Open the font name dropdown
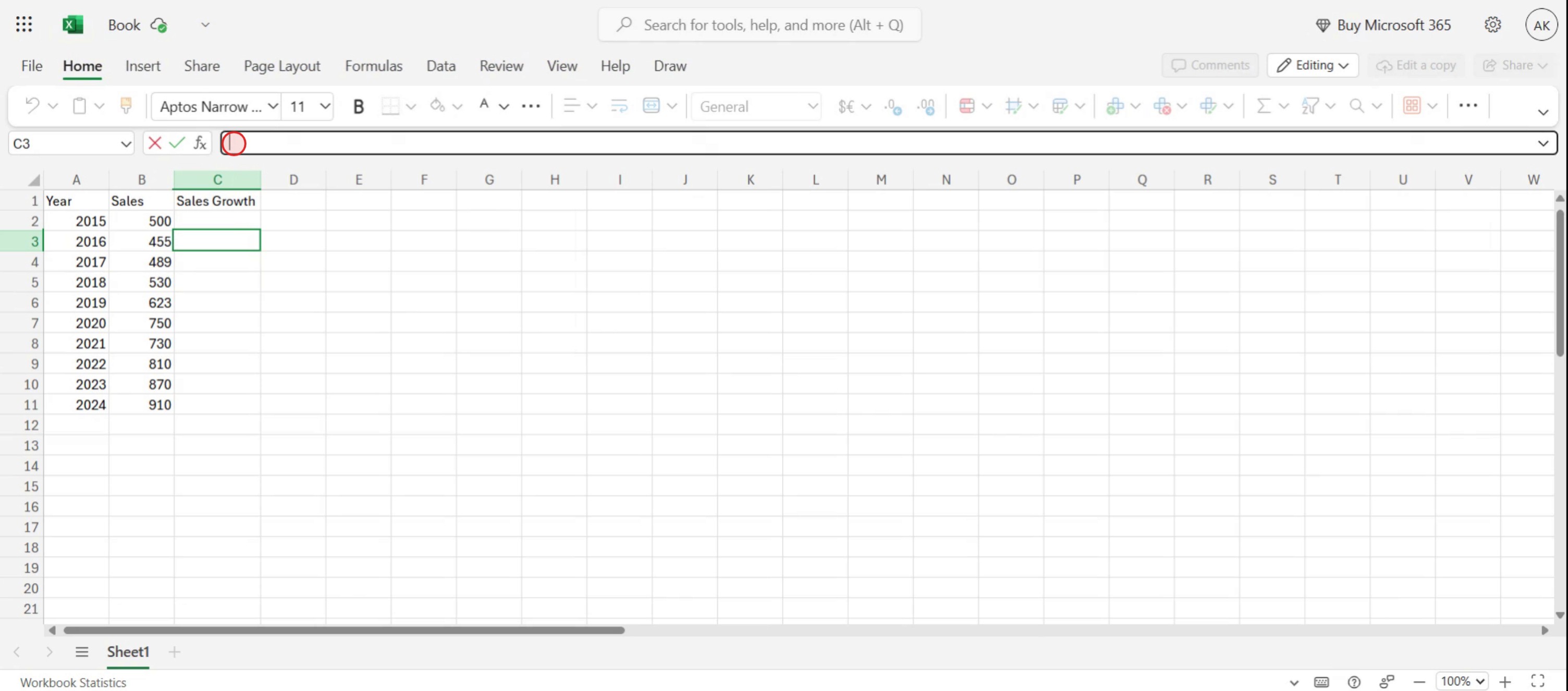Image resolution: width=1568 pixels, height=691 pixels. click(273, 106)
